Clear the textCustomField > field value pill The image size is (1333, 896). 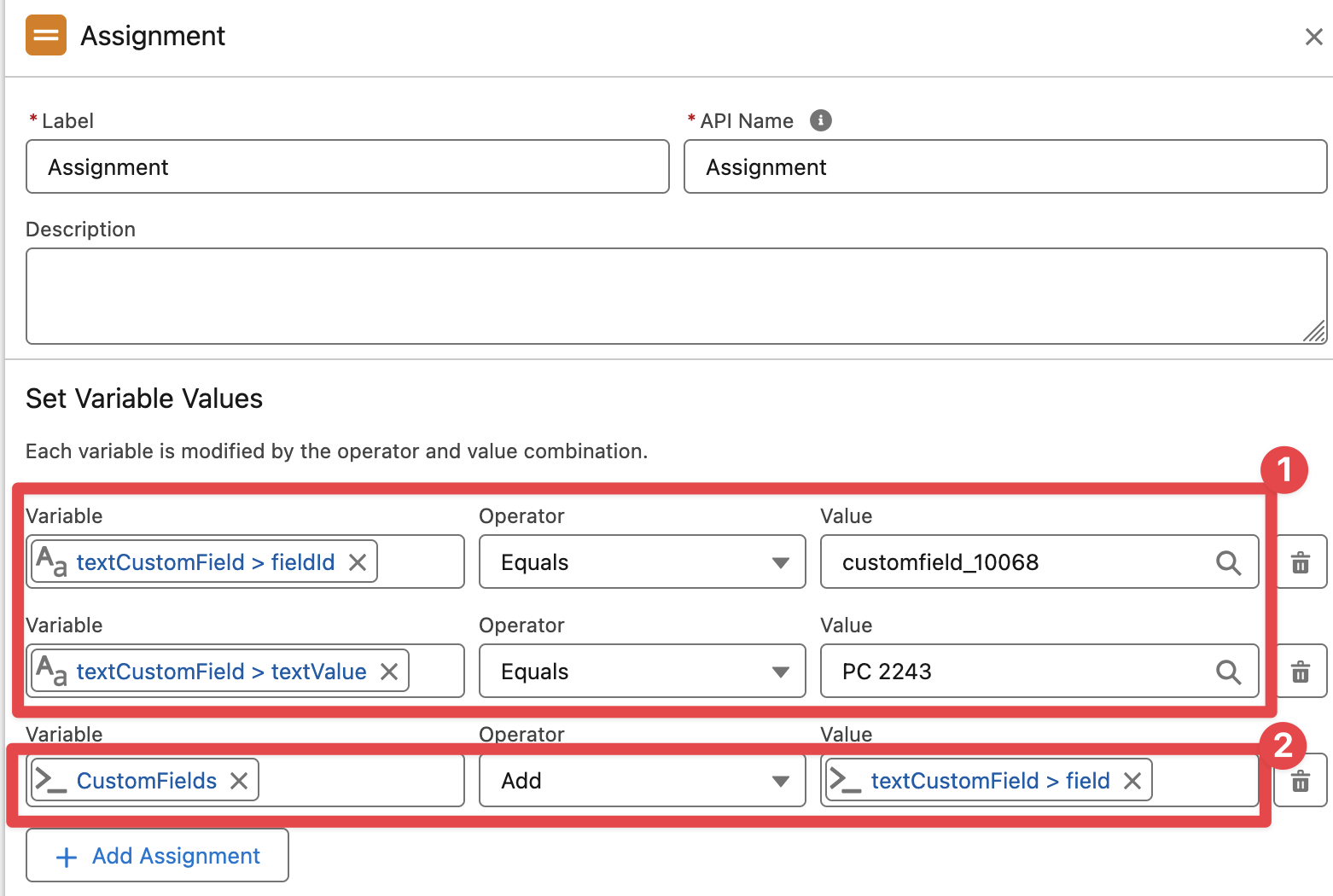point(1132,781)
